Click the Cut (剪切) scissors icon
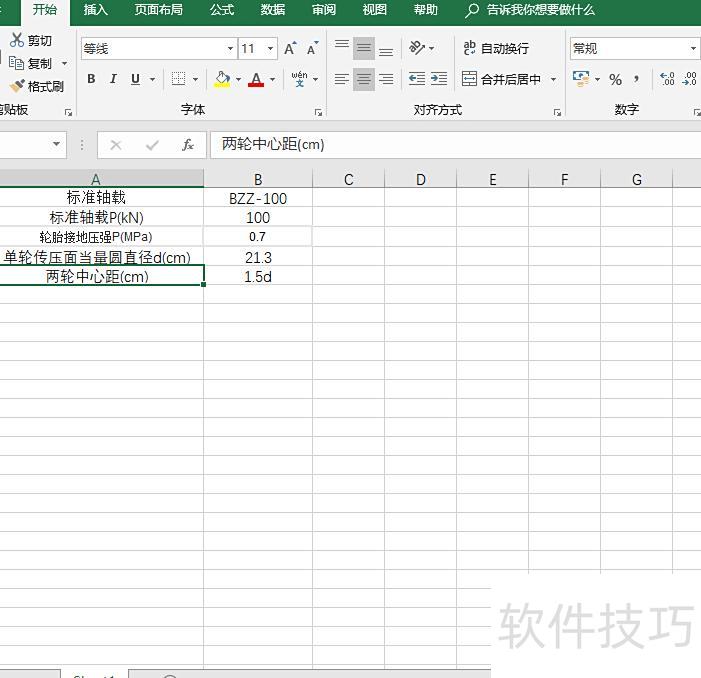Screen dimensions: 701x678 17,40
